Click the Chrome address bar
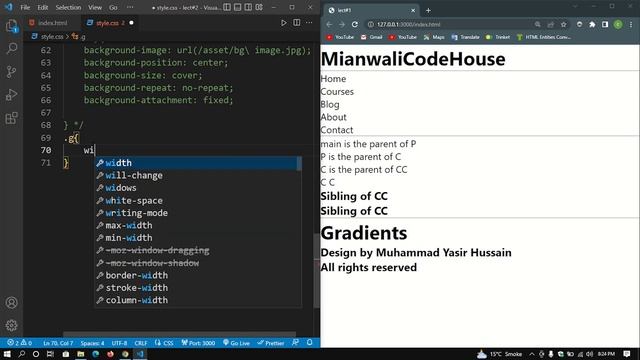Screen dimensions: 640x360 point(449,24)
